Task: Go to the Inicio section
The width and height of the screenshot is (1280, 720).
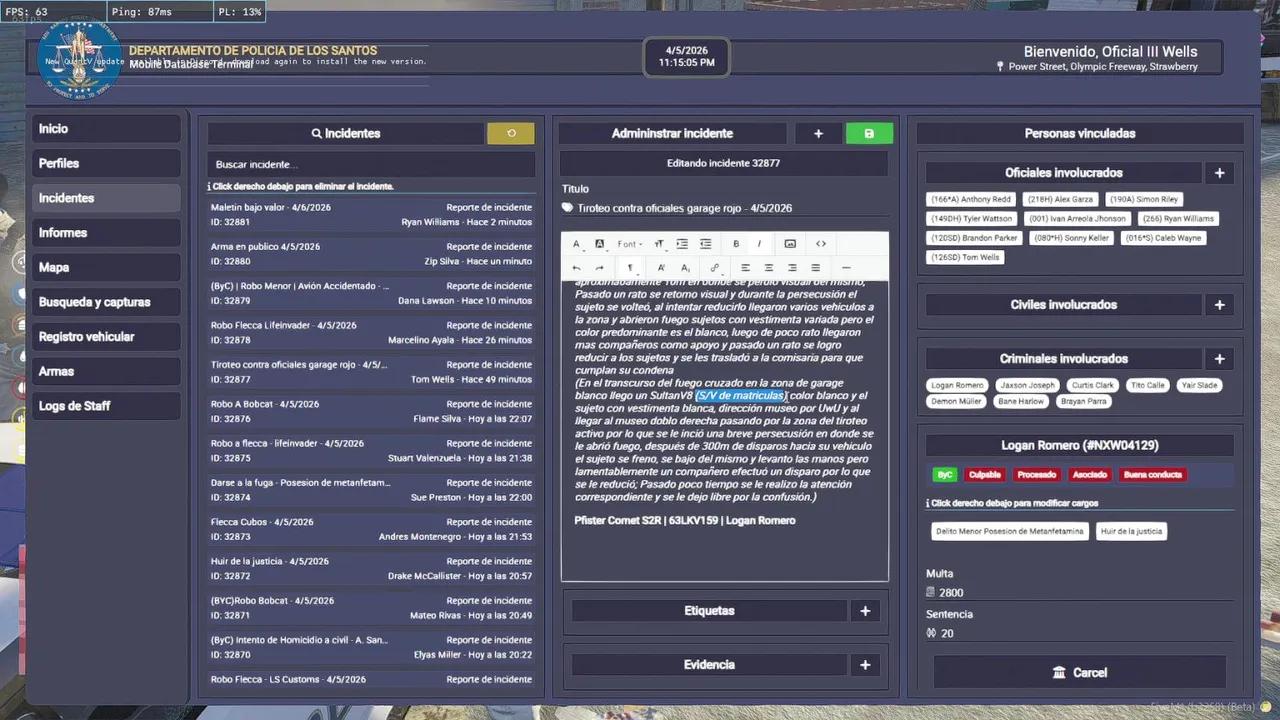Action: click(106, 129)
